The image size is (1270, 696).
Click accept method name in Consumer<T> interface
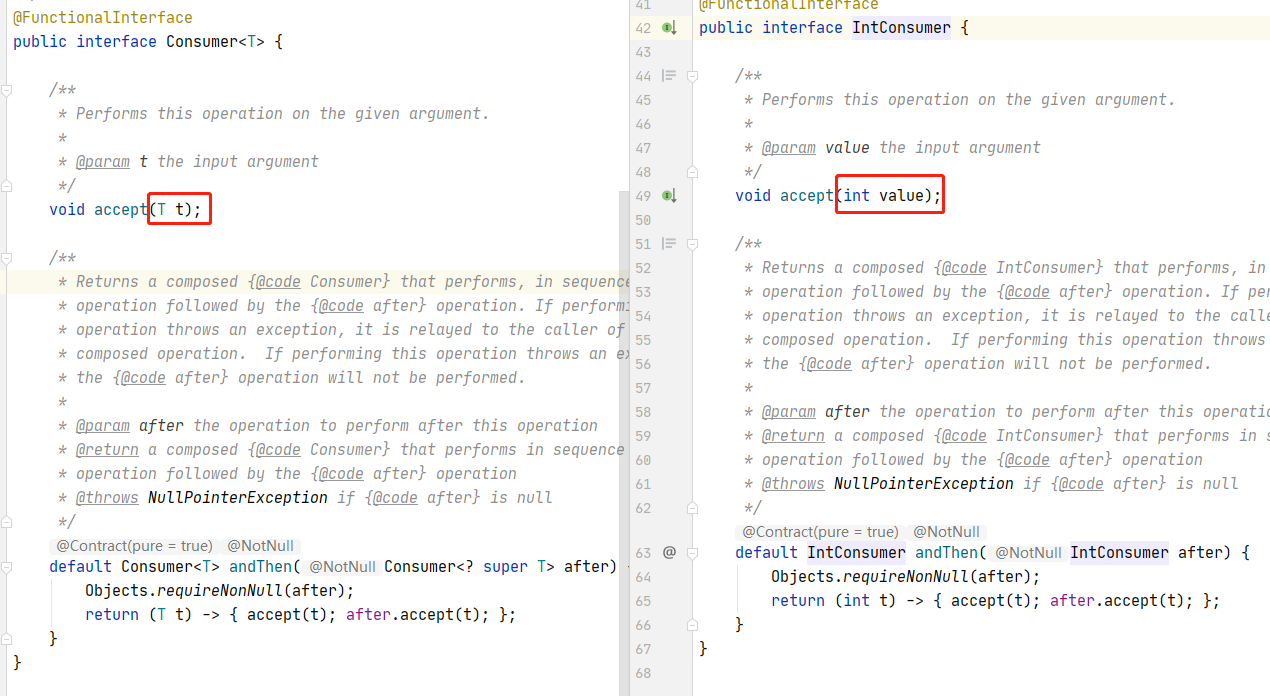click(x=120, y=210)
